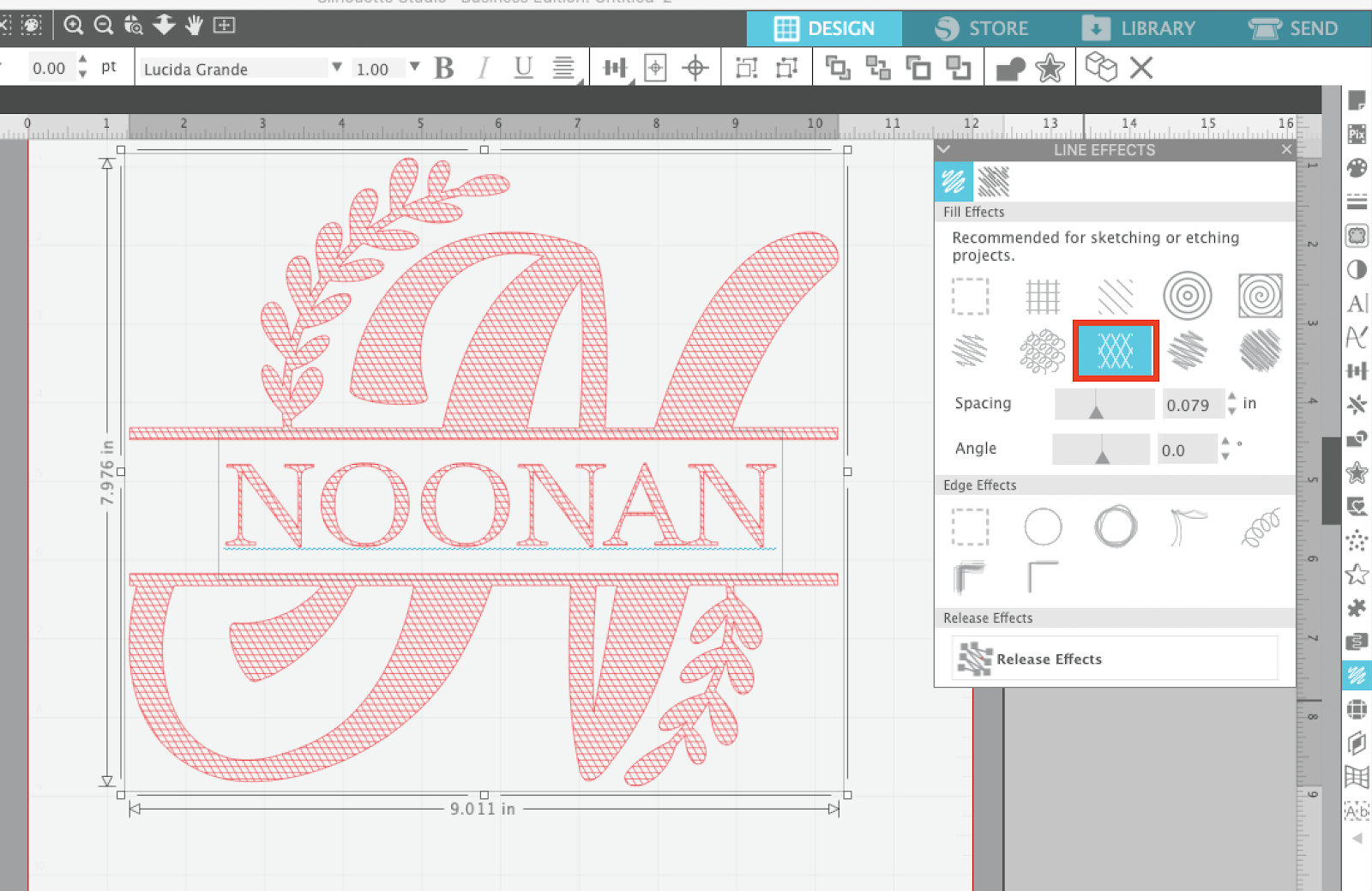
Task: Open the font family dropdown arrow
Action: coord(337,67)
